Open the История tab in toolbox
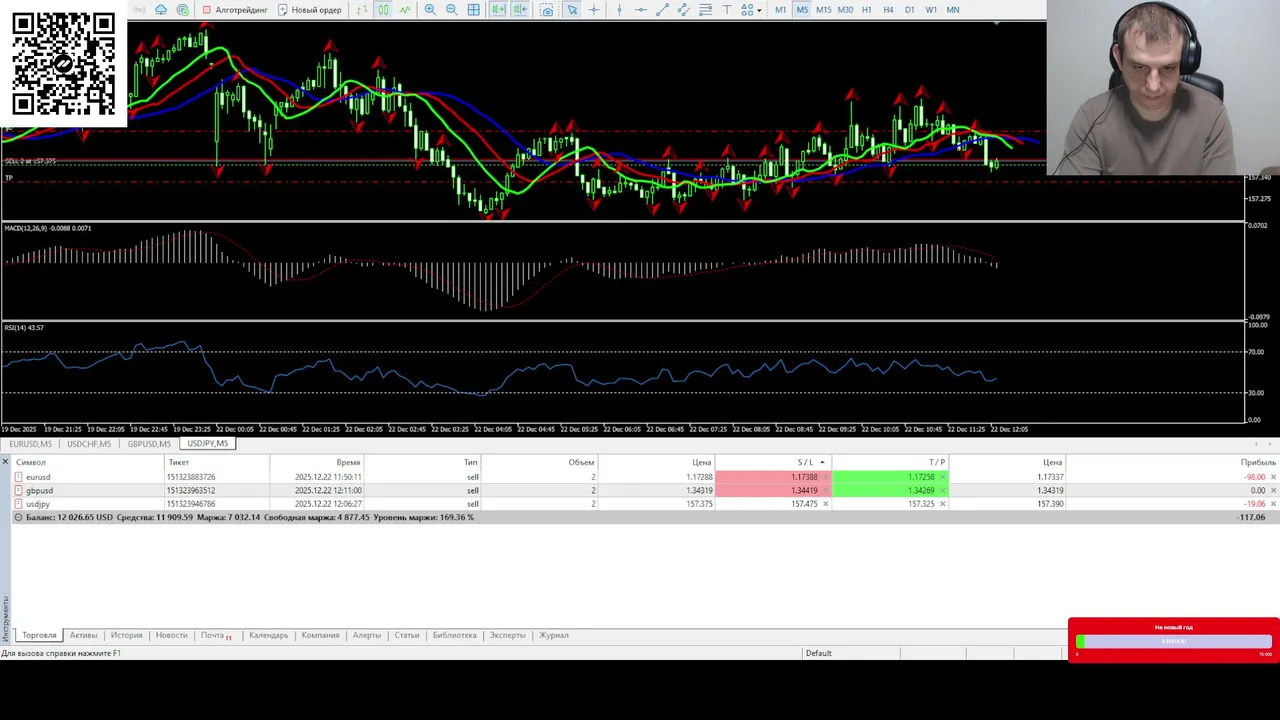Image resolution: width=1280 pixels, height=720 pixels. pos(126,636)
